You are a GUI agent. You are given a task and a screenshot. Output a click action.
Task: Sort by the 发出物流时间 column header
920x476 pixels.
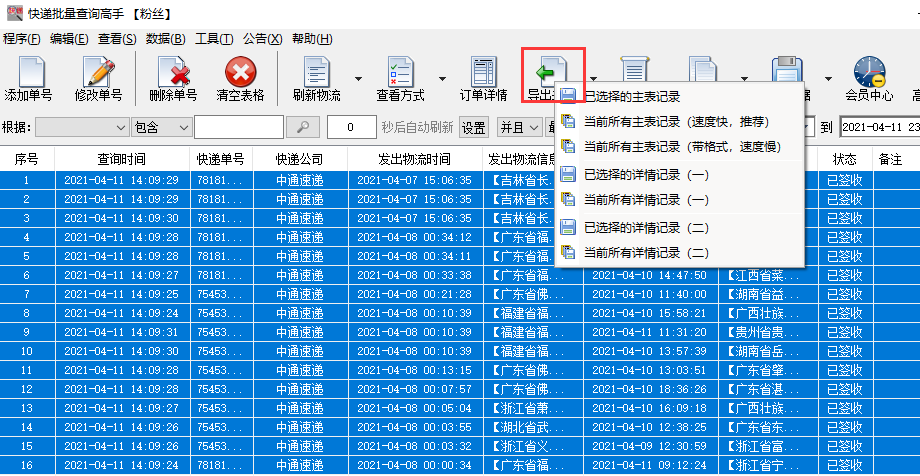tap(415, 158)
